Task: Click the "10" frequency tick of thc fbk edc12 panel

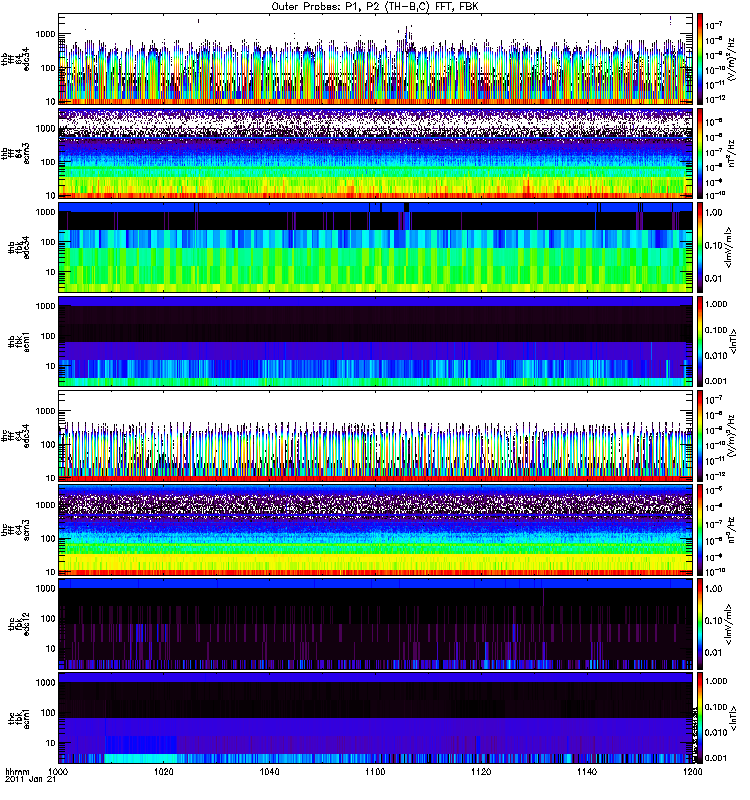Action: coord(51,649)
